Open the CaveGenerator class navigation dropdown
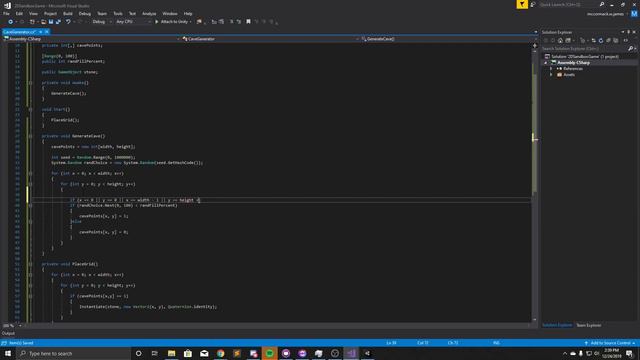640x360 pixels. point(270,39)
